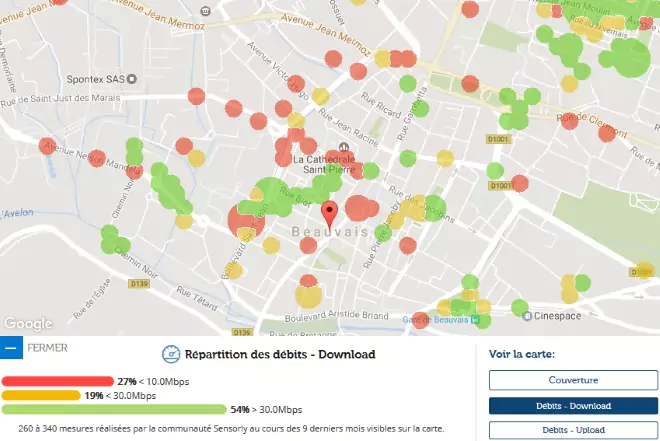The width and height of the screenshot is (660, 441).
Task: Open the Google logo link on the map
Action: 27,324
